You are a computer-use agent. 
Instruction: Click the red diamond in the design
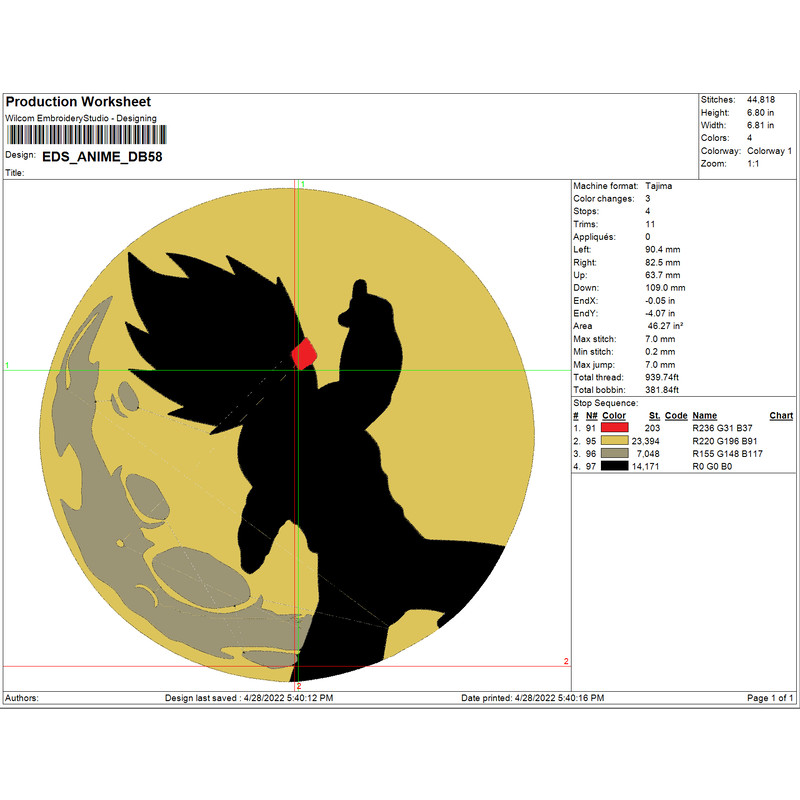click(x=304, y=353)
